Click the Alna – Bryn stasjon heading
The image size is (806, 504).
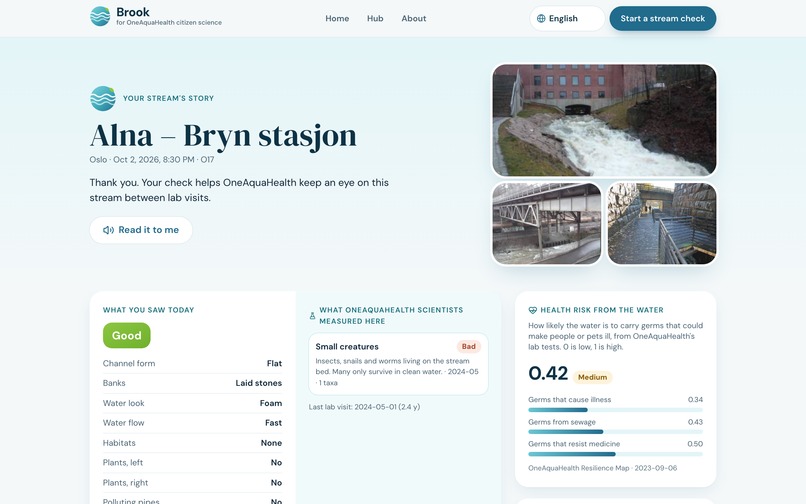(223, 136)
